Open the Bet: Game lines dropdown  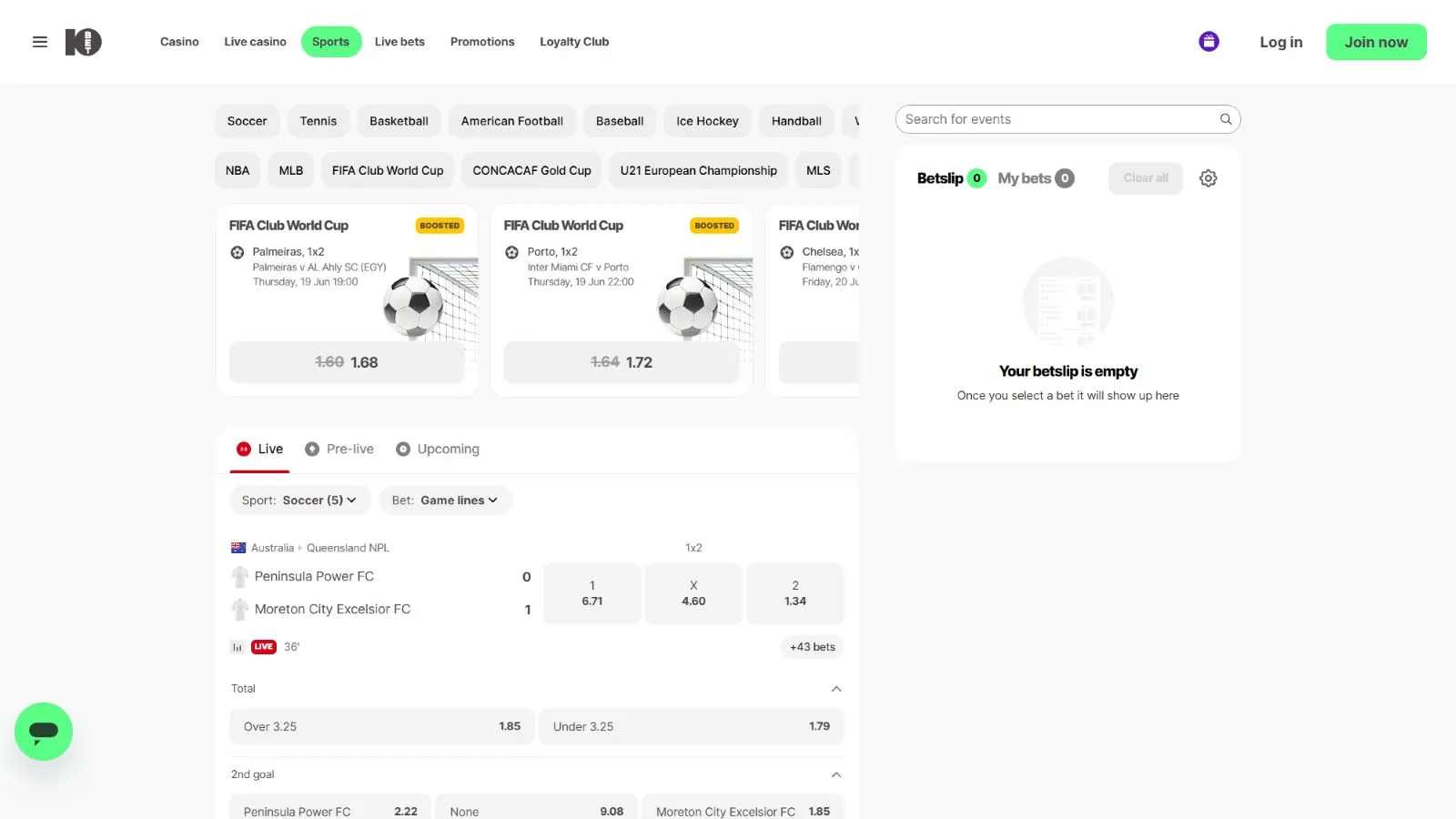click(x=445, y=500)
